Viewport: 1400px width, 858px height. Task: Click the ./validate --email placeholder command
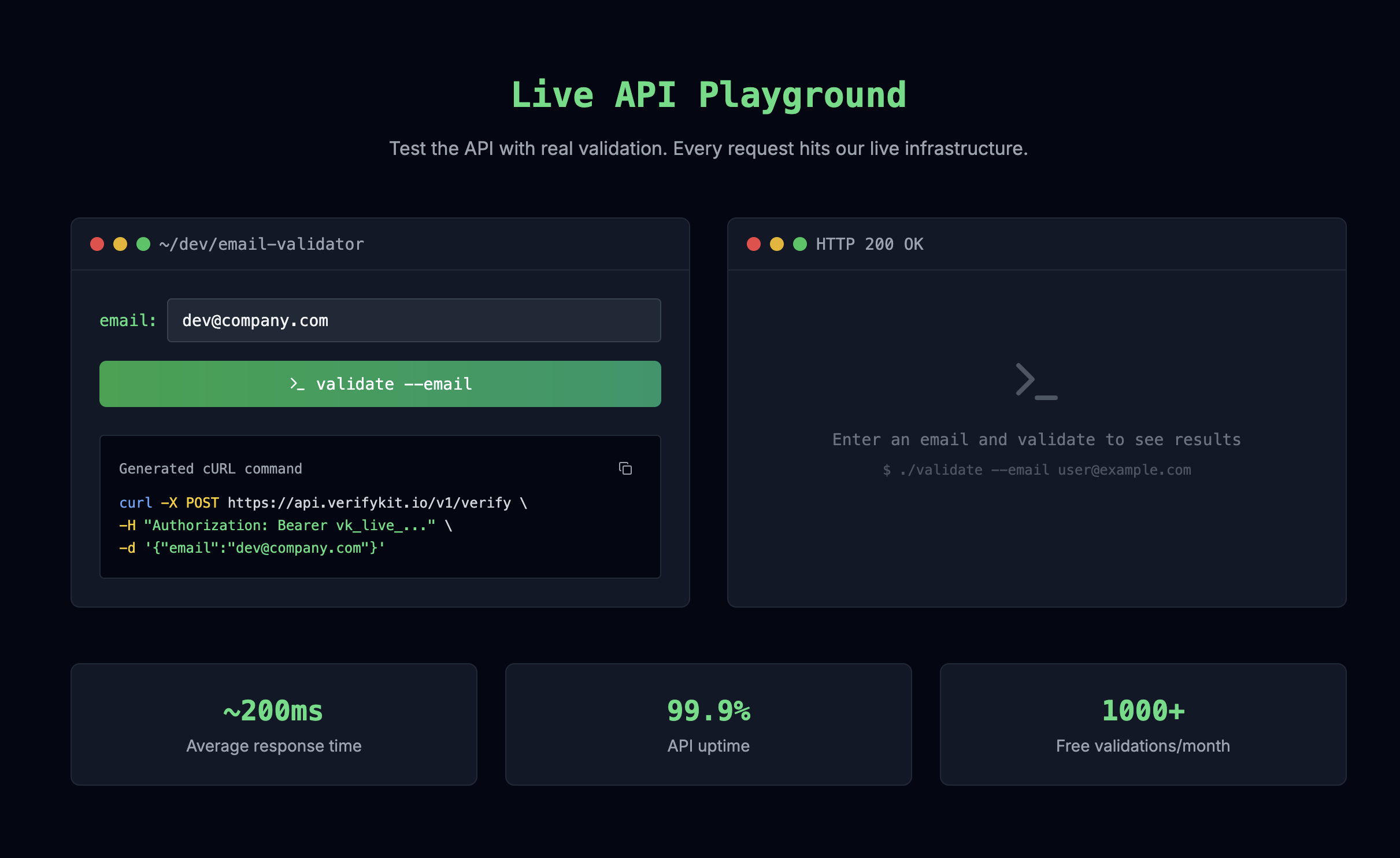[1036, 469]
